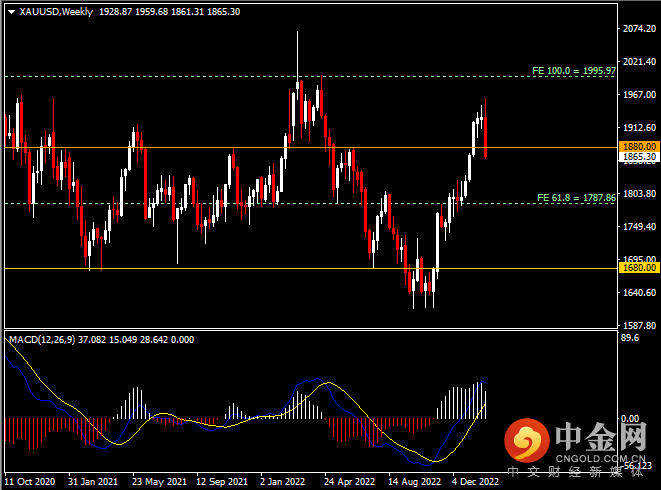This screenshot has height=490, width=661.
Task: Click the 11 Oct 2020 date label
Action: (x=31, y=480)
